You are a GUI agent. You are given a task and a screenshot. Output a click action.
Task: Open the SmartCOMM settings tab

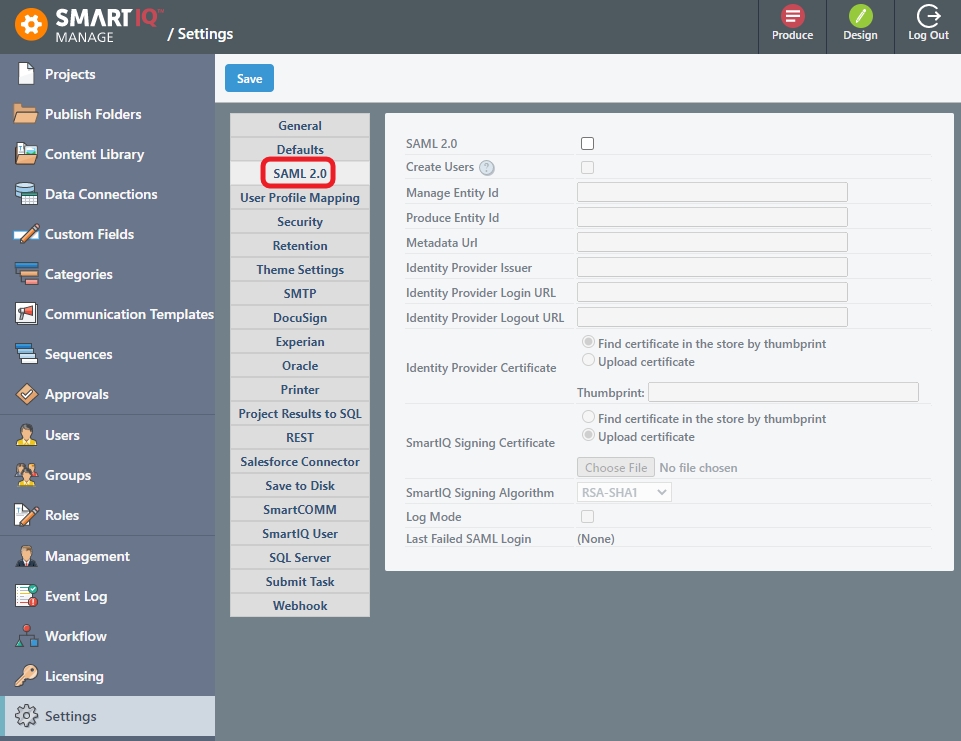pos(300,509)
